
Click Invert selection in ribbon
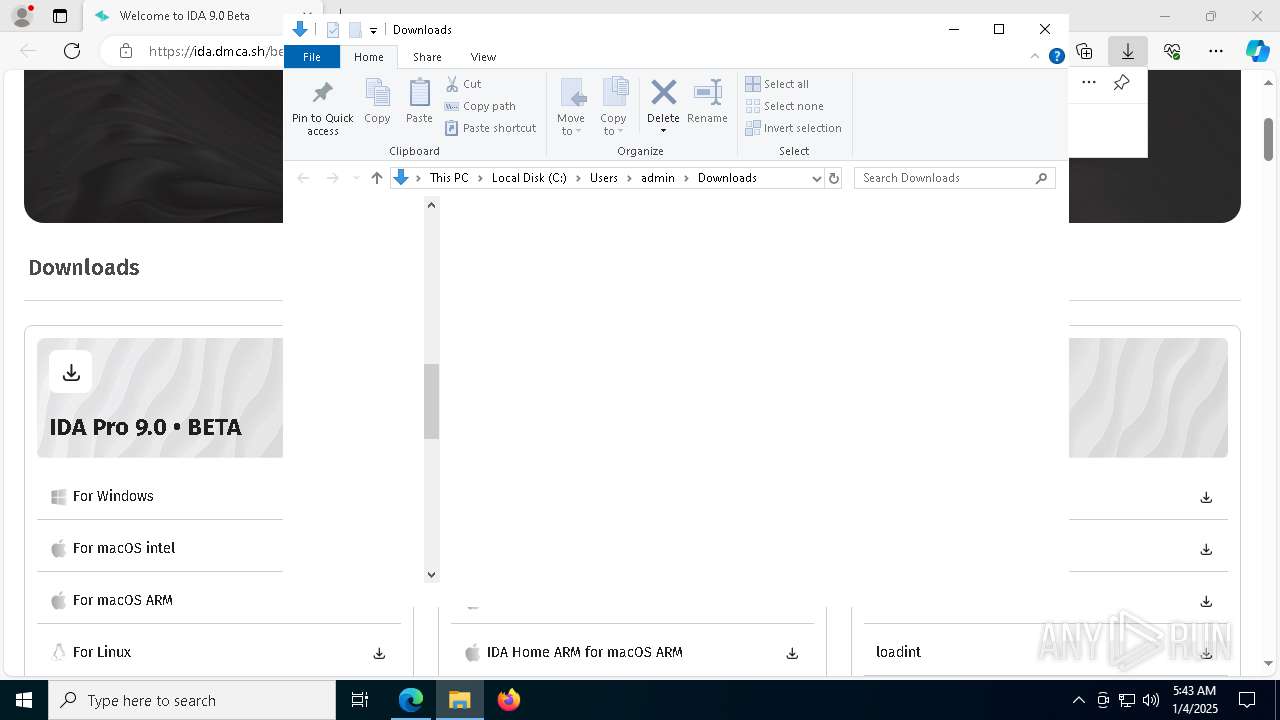794,128
